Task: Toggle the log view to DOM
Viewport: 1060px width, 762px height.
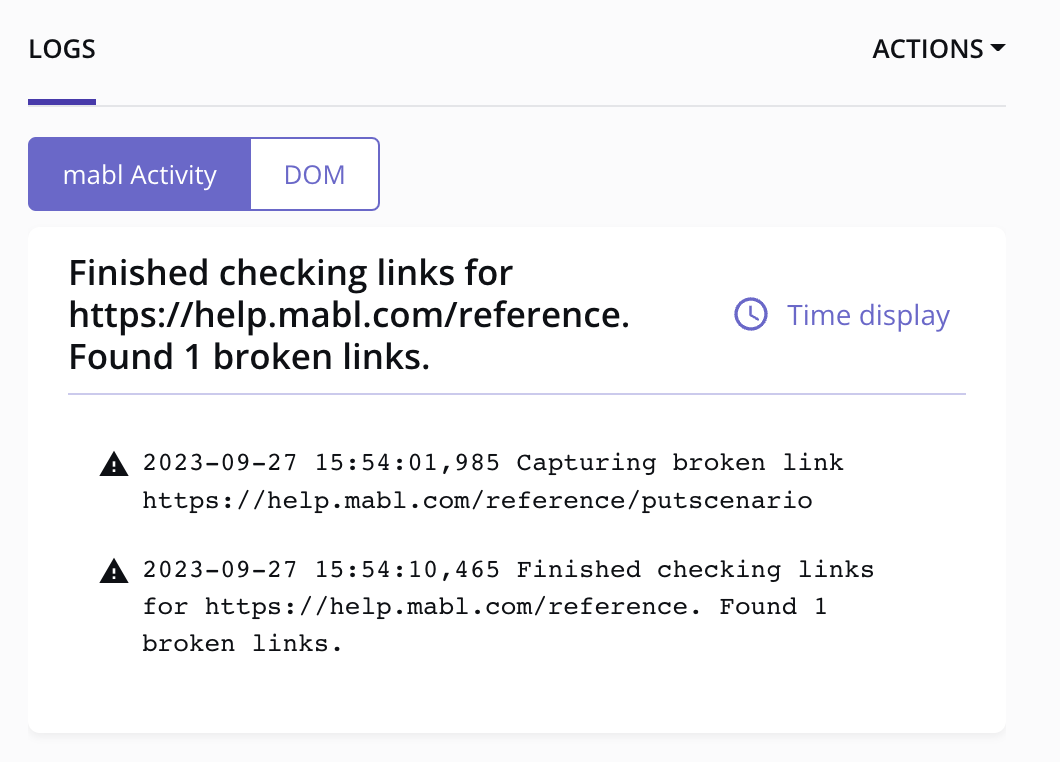Action: click(x=314, y=174)
